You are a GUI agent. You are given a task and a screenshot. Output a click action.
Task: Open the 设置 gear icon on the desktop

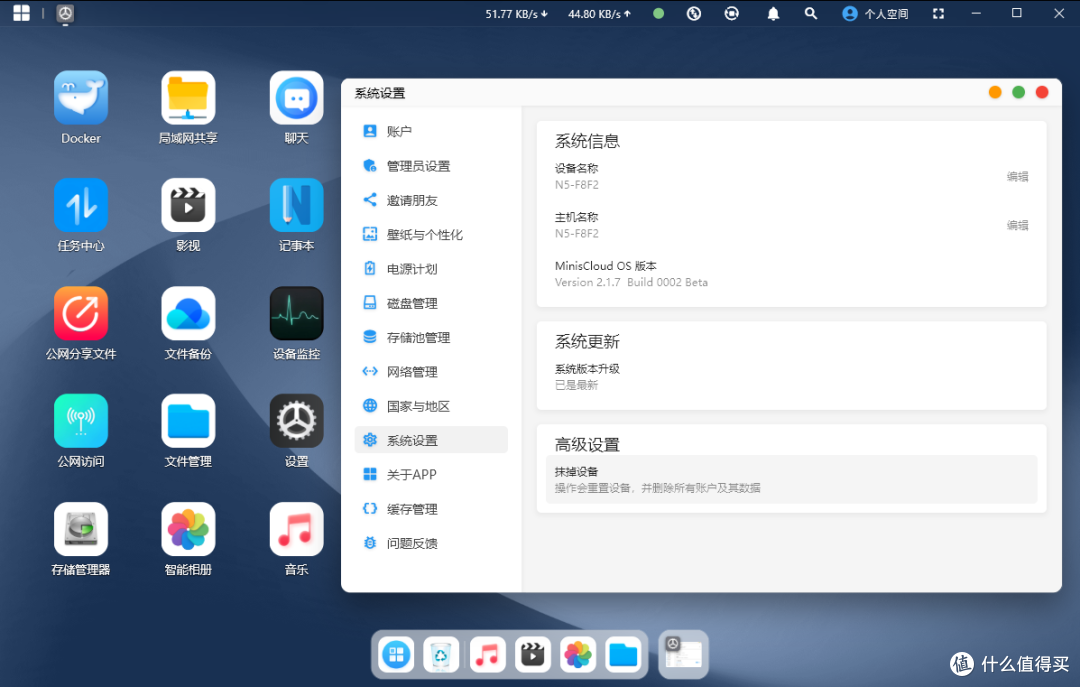pyautogui.click(x=296, y=421)
